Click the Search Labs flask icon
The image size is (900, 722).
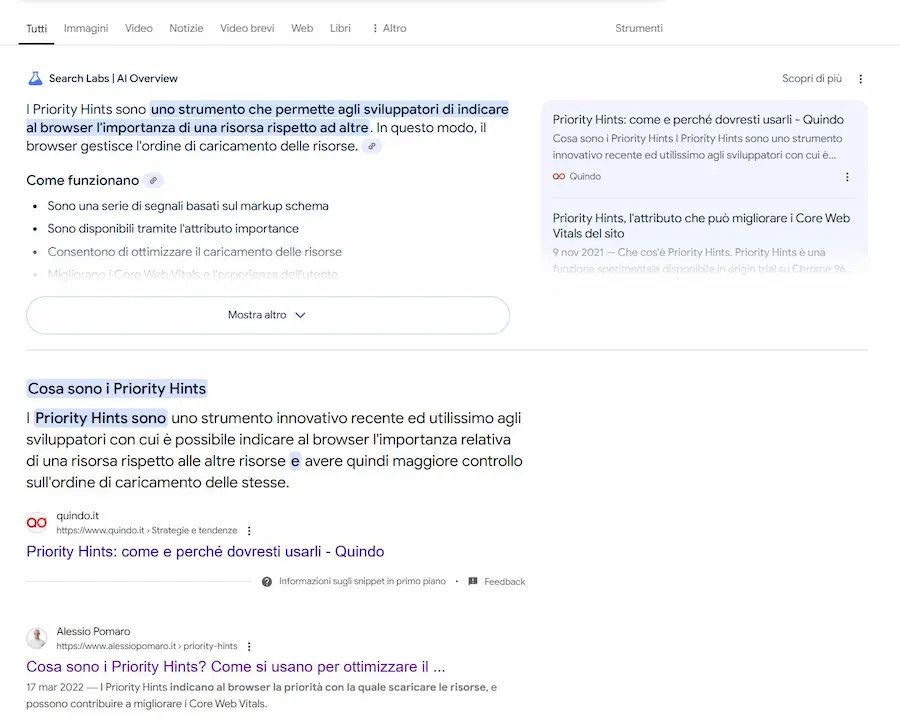[x=36, y=78]
